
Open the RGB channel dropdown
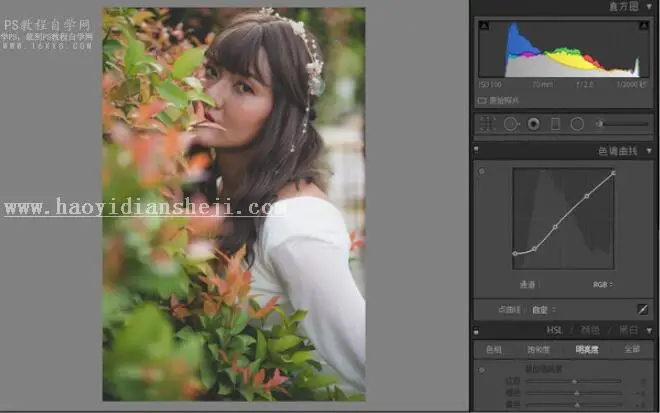pyautogui.click(x=602, y=285)
